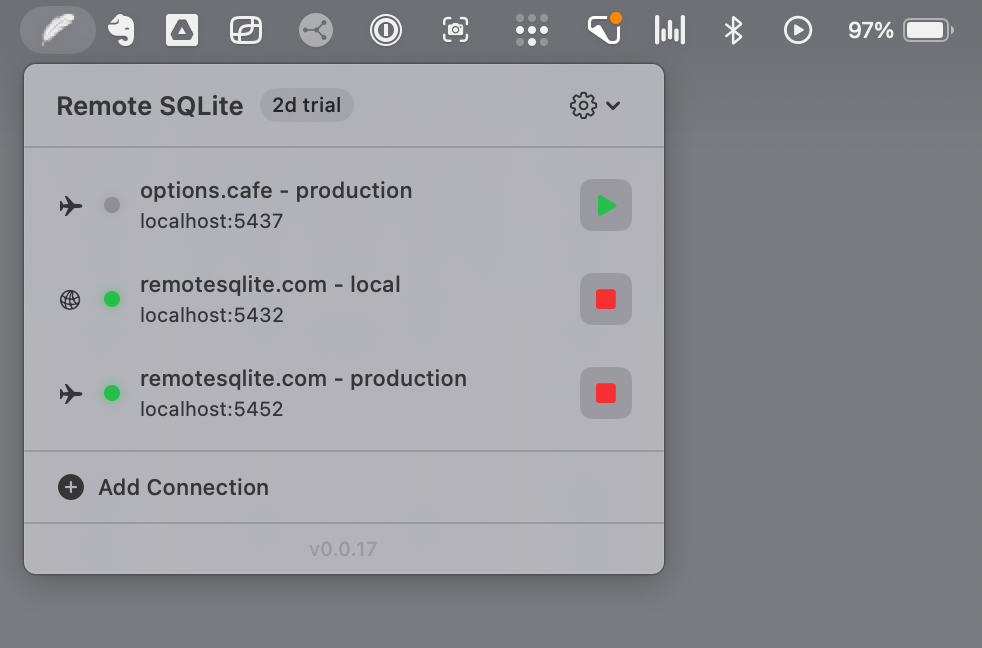Click the battery level indicator

click(x=927, y=30)
